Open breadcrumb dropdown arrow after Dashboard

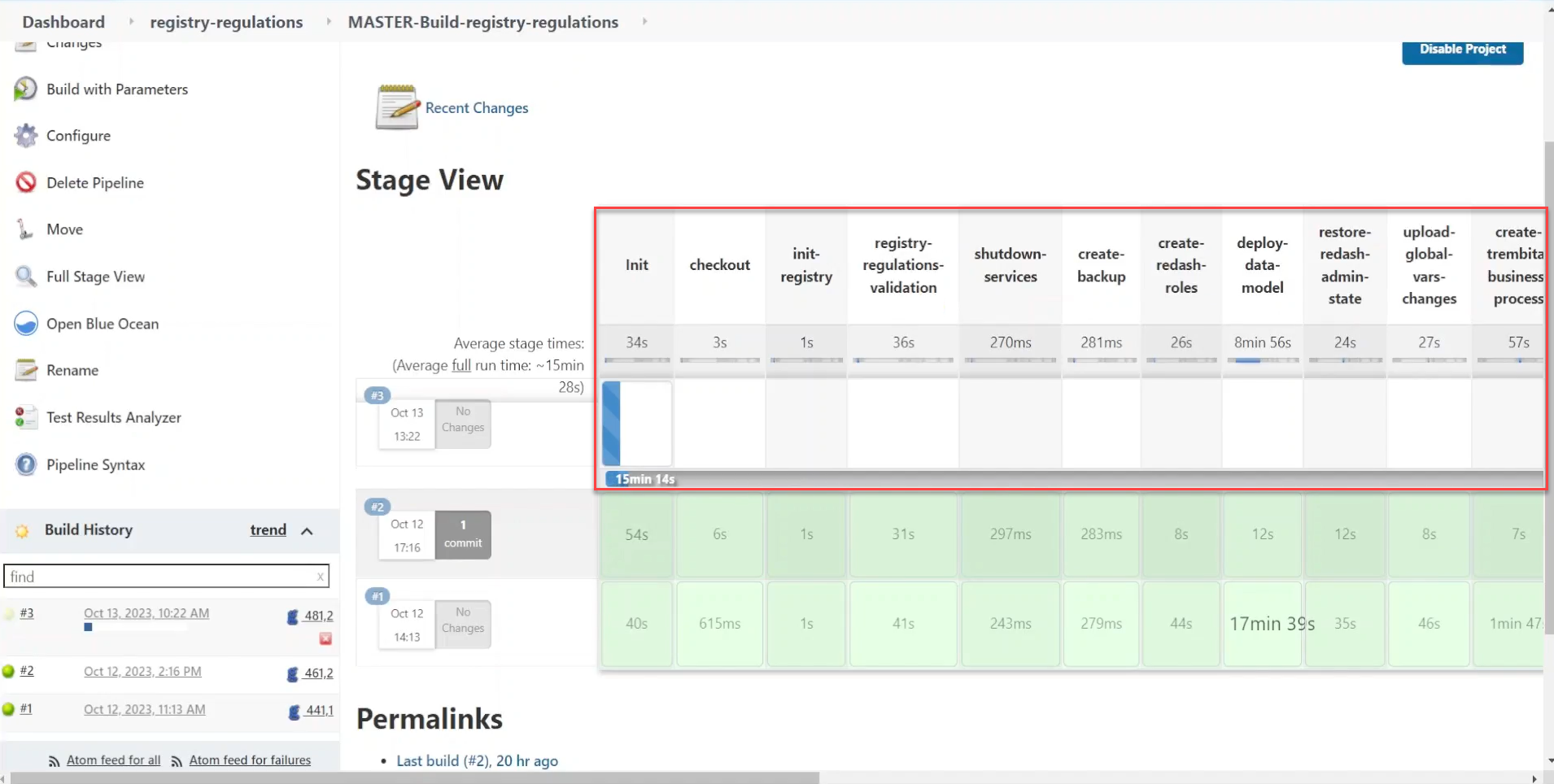pyautogui.click(x=131, y=21)
